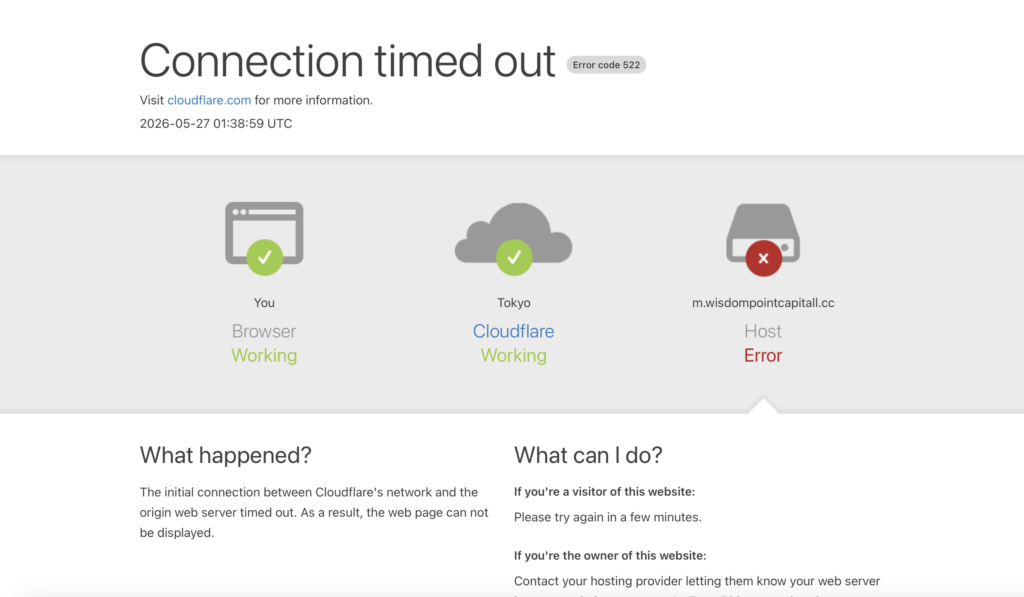Click the What can I do? heading
The image size is (1024, 597).
pyautogui.click(x=588, y=455)
